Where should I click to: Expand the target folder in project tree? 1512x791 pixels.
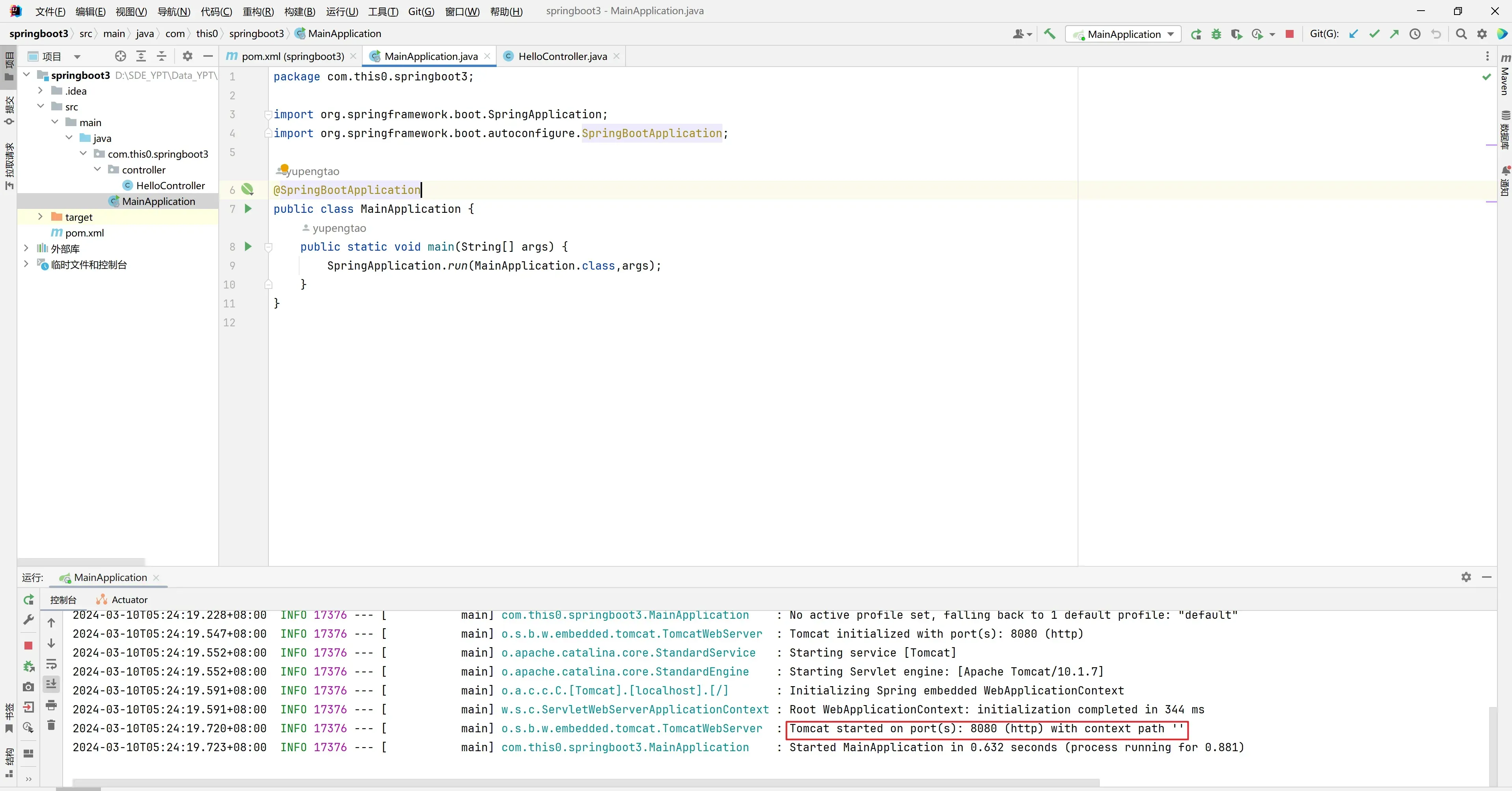pyautogui.click(x=40, y=216)
